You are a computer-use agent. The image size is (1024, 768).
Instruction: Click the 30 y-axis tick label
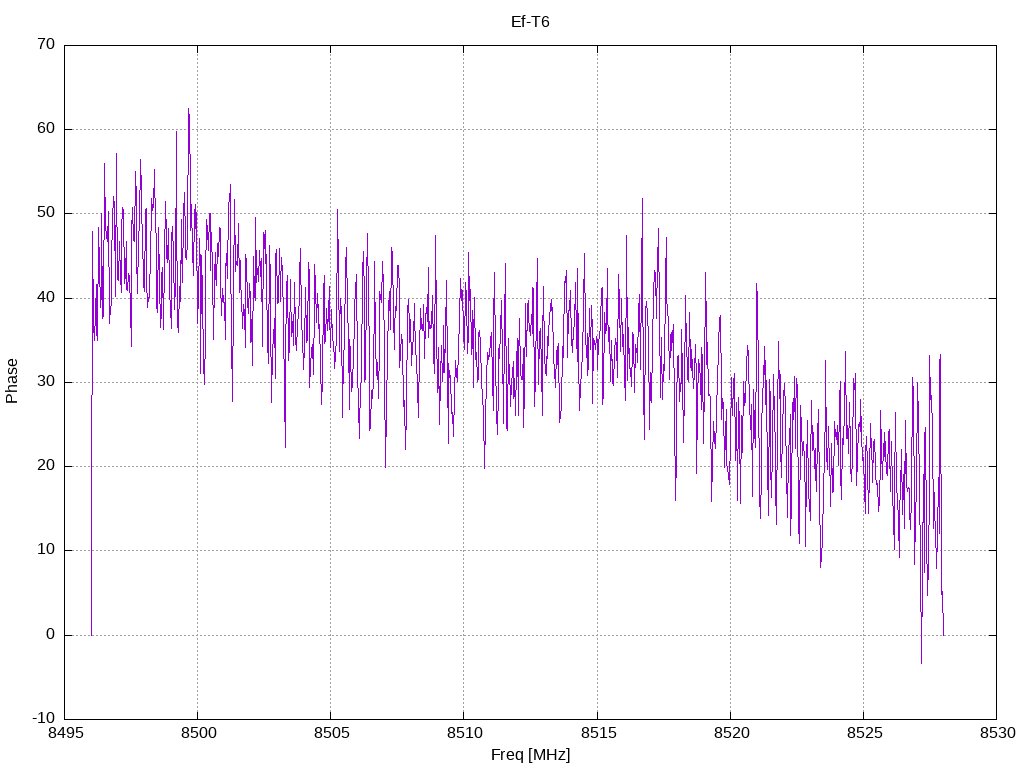point(46,381)
